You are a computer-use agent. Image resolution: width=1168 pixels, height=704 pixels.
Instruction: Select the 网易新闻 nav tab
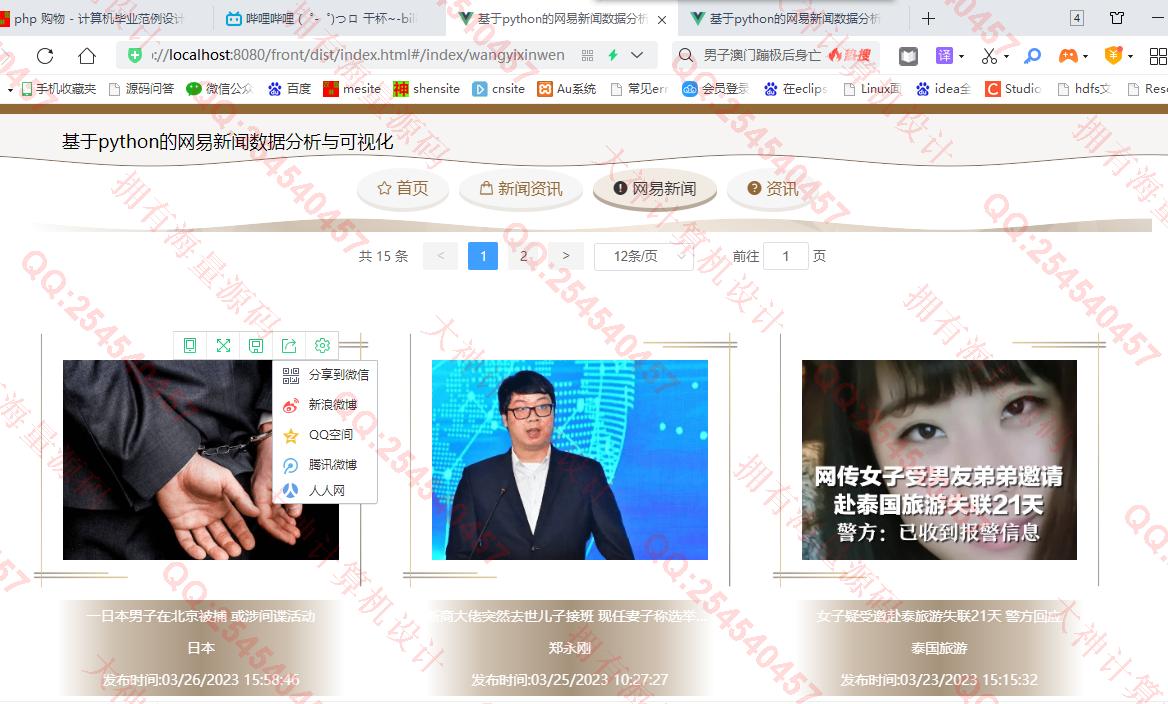pos(655,189)
